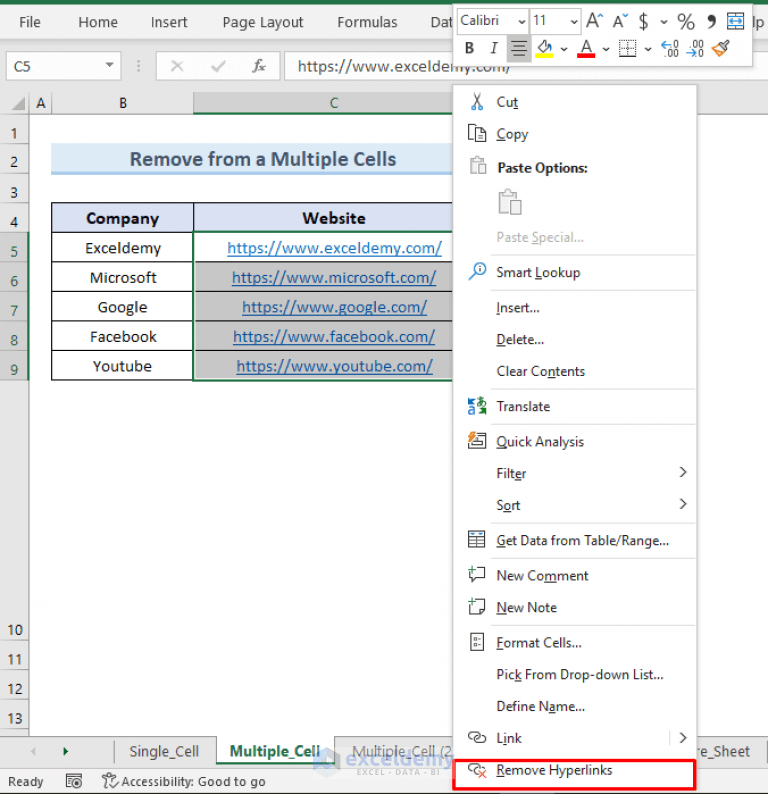The height and width of the screenshot is (794, 768).
Task: Click the macro recording status icon
Action: pyautogui.click(x=74, y=781)
